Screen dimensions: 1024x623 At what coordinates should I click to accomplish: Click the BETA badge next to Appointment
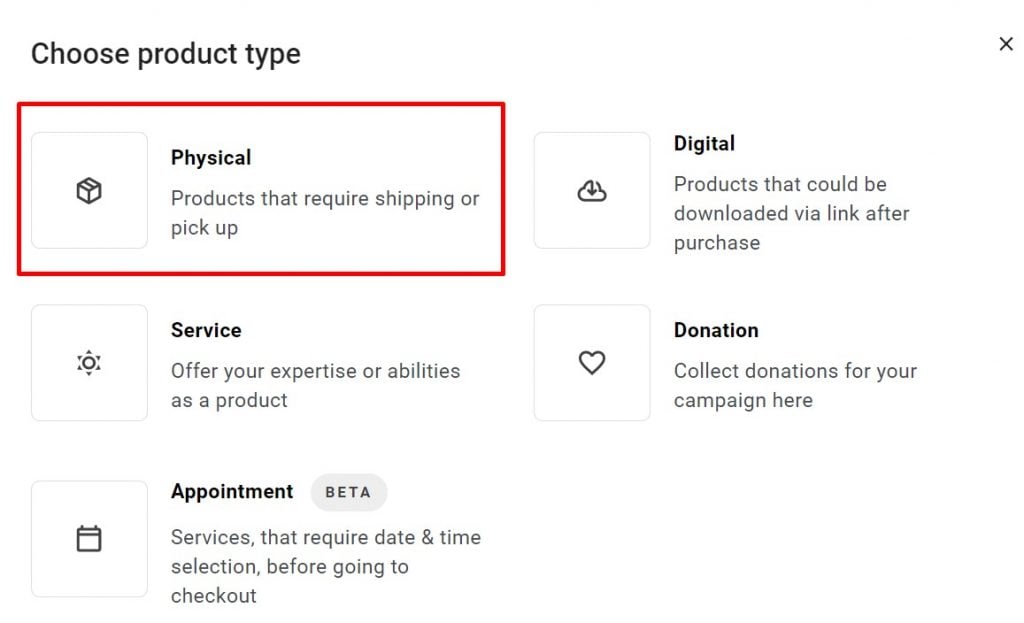(348, 492)
